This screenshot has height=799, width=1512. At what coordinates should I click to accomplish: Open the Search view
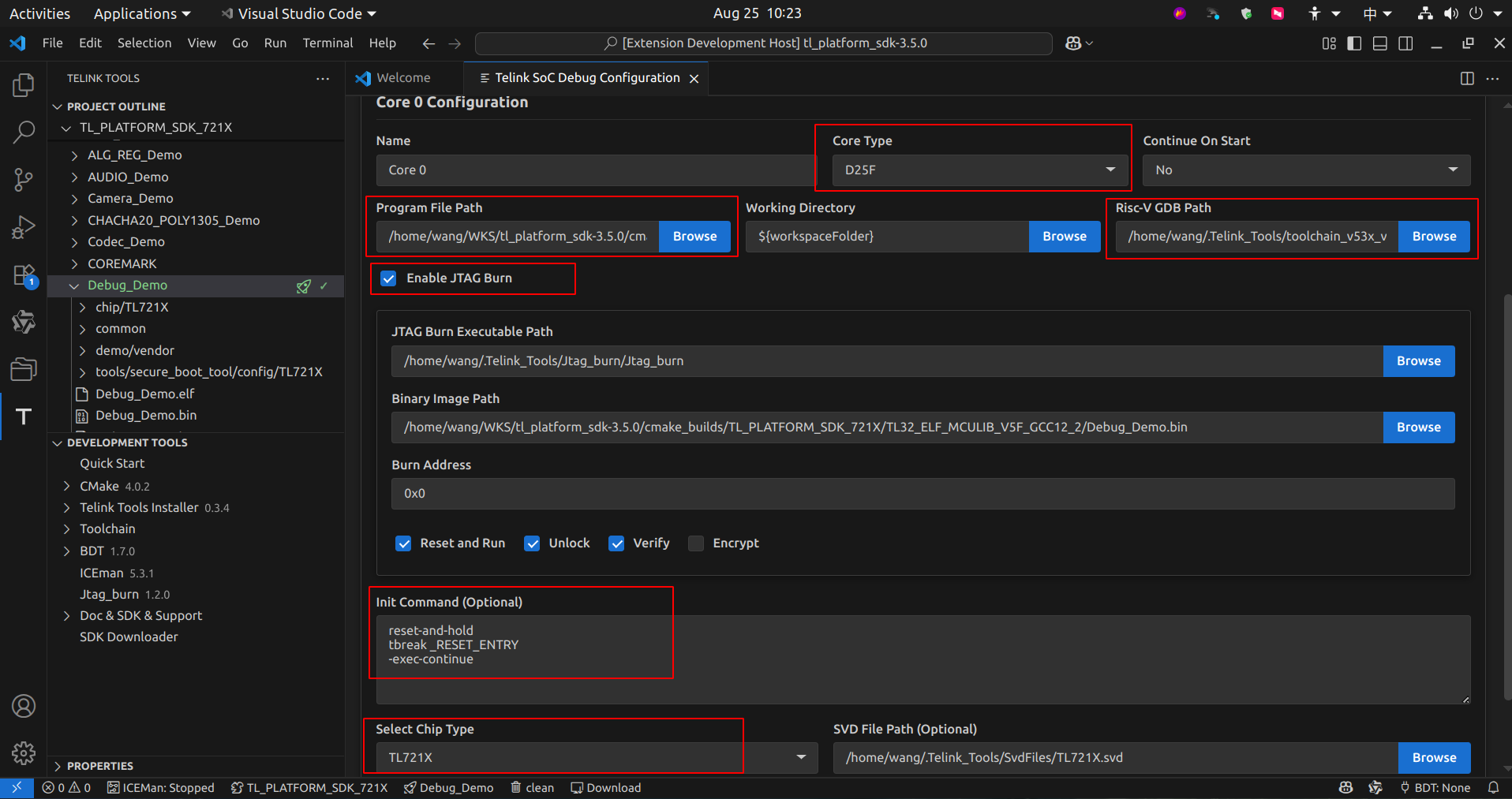click(x=24, y=133)
